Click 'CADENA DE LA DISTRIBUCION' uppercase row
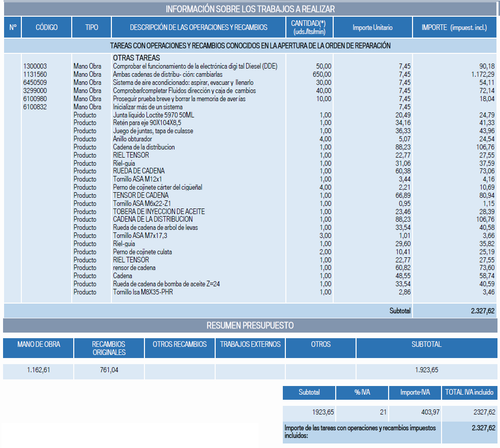This screenshot has height=448, width=500. 153,219
